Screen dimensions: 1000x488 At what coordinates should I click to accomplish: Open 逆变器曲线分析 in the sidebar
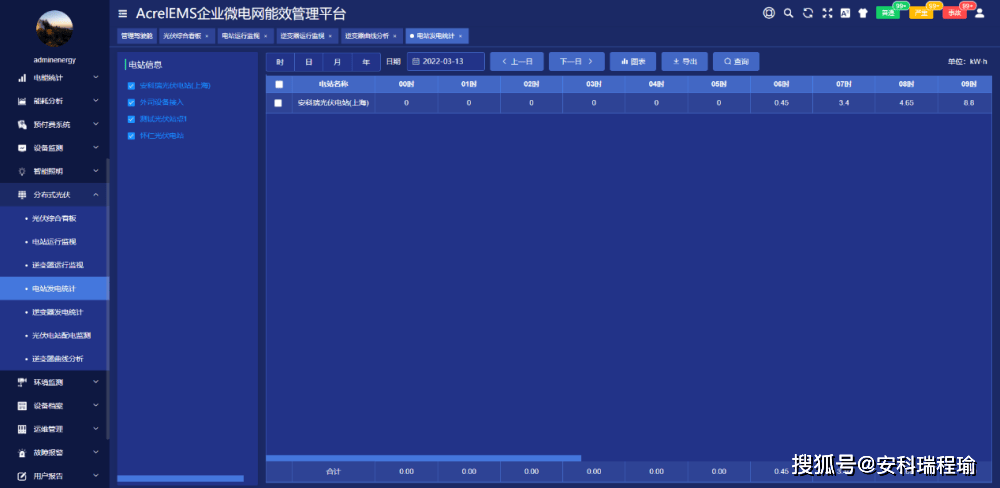[x=54, y=359]
